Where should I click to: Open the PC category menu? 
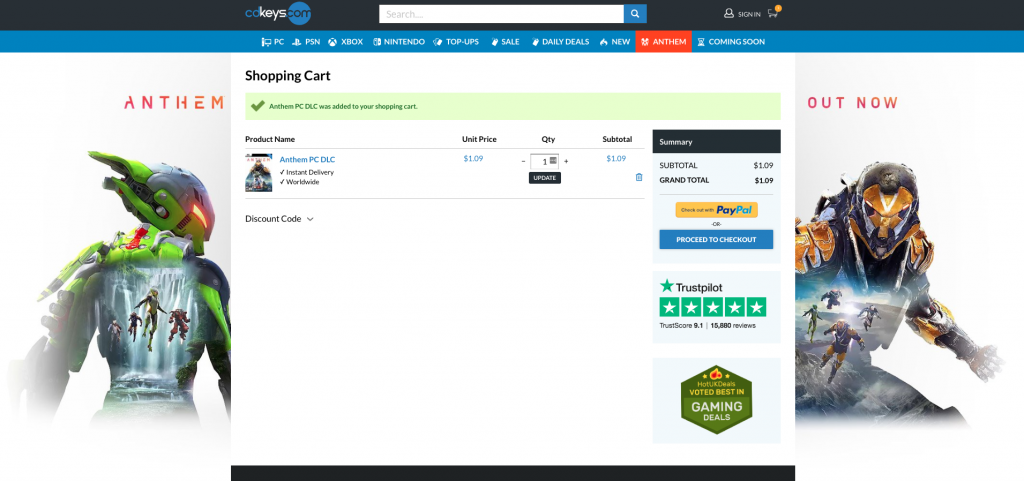pyautogui.click(x=273, y=42)
